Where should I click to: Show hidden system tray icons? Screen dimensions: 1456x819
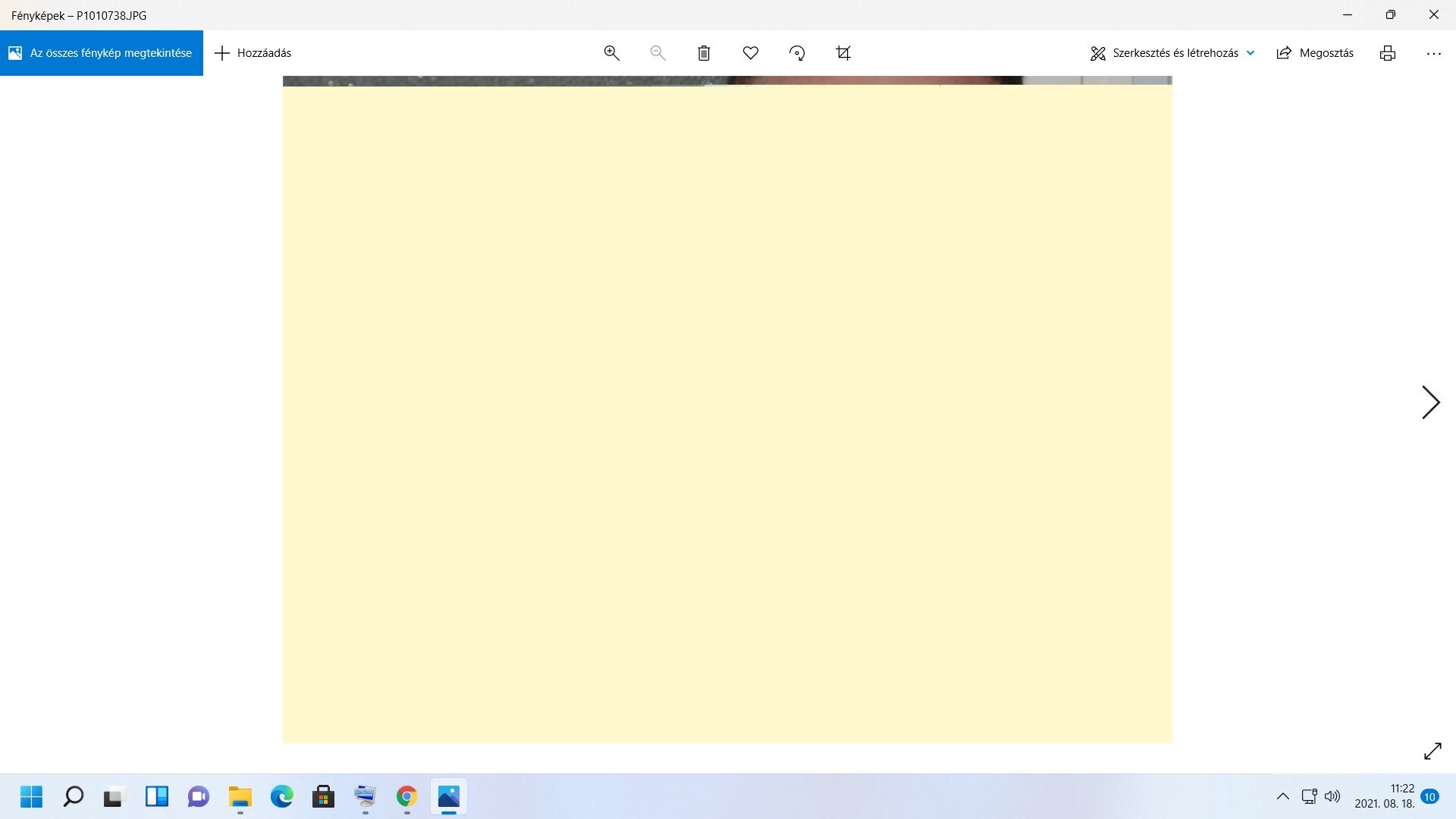click(x=1283, y=796)
